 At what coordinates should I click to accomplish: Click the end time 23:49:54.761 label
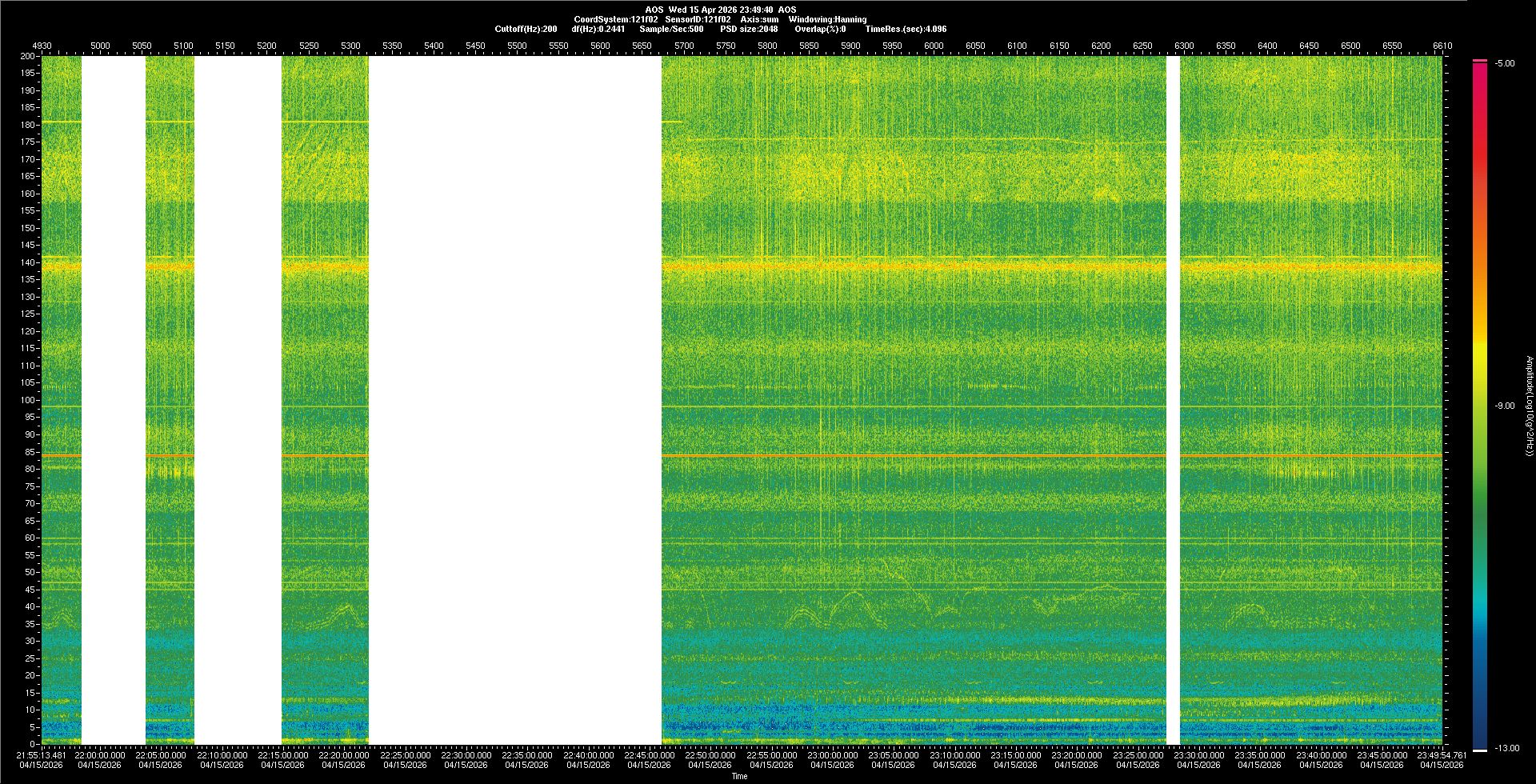pyautogui.click(x=1441, y=754)
